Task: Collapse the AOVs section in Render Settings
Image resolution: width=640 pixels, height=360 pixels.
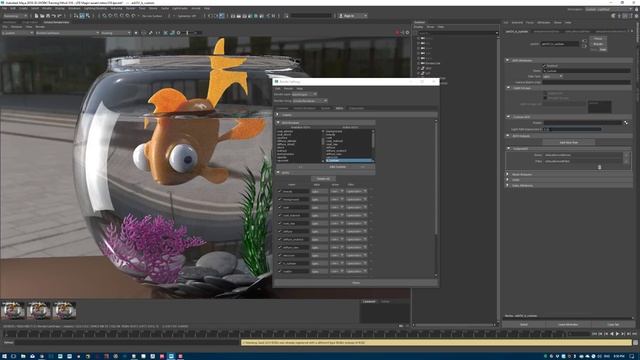Action: (x=278, y=173)
